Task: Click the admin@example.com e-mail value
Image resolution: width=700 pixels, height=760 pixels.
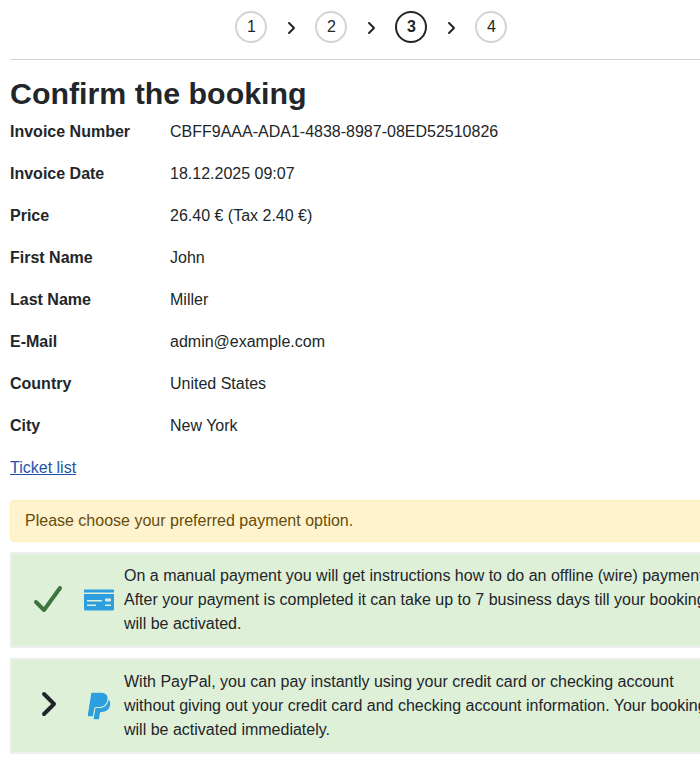Action: click(x=247, y=341)
